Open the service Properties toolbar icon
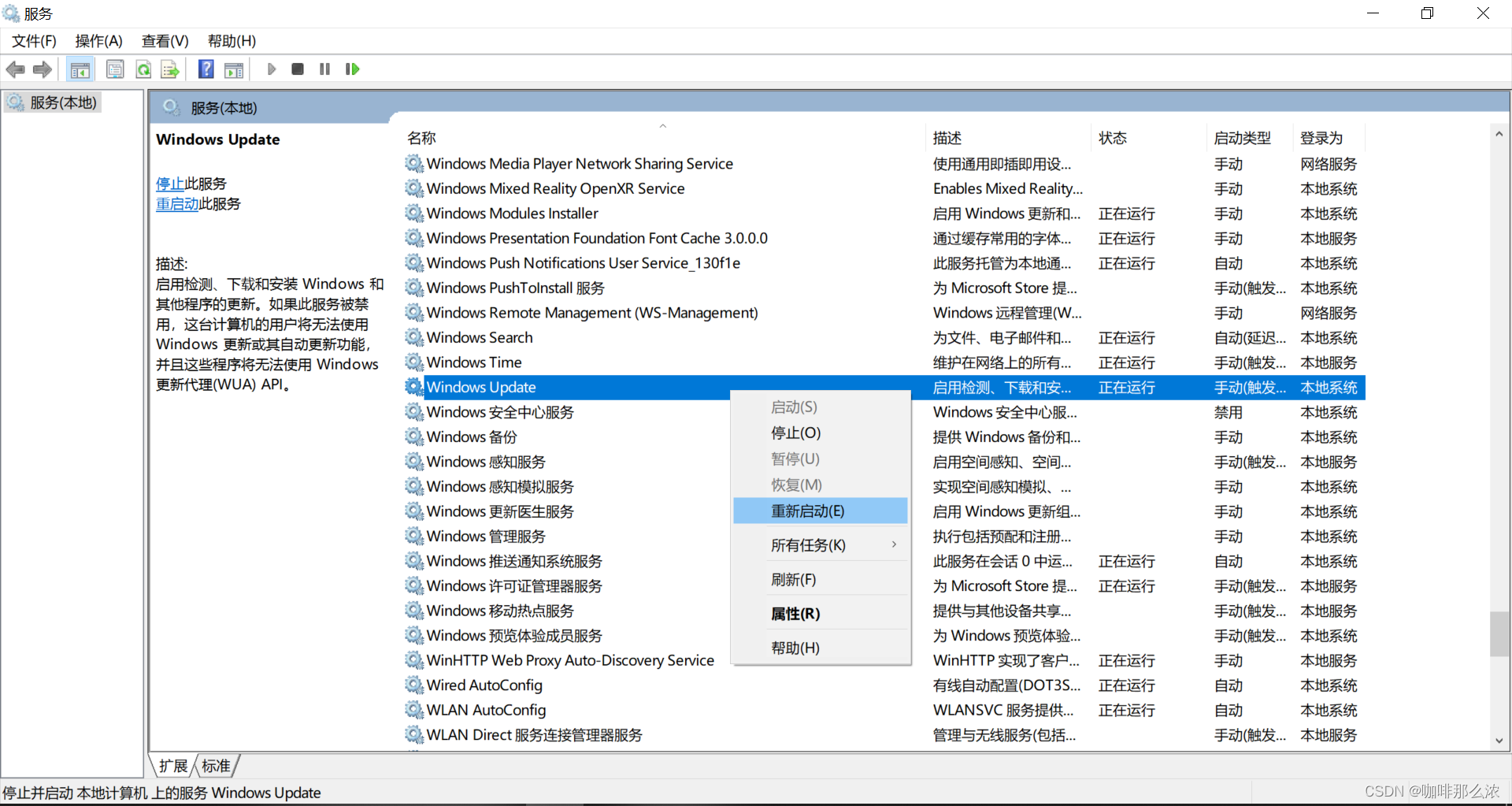 click(115, 69)
